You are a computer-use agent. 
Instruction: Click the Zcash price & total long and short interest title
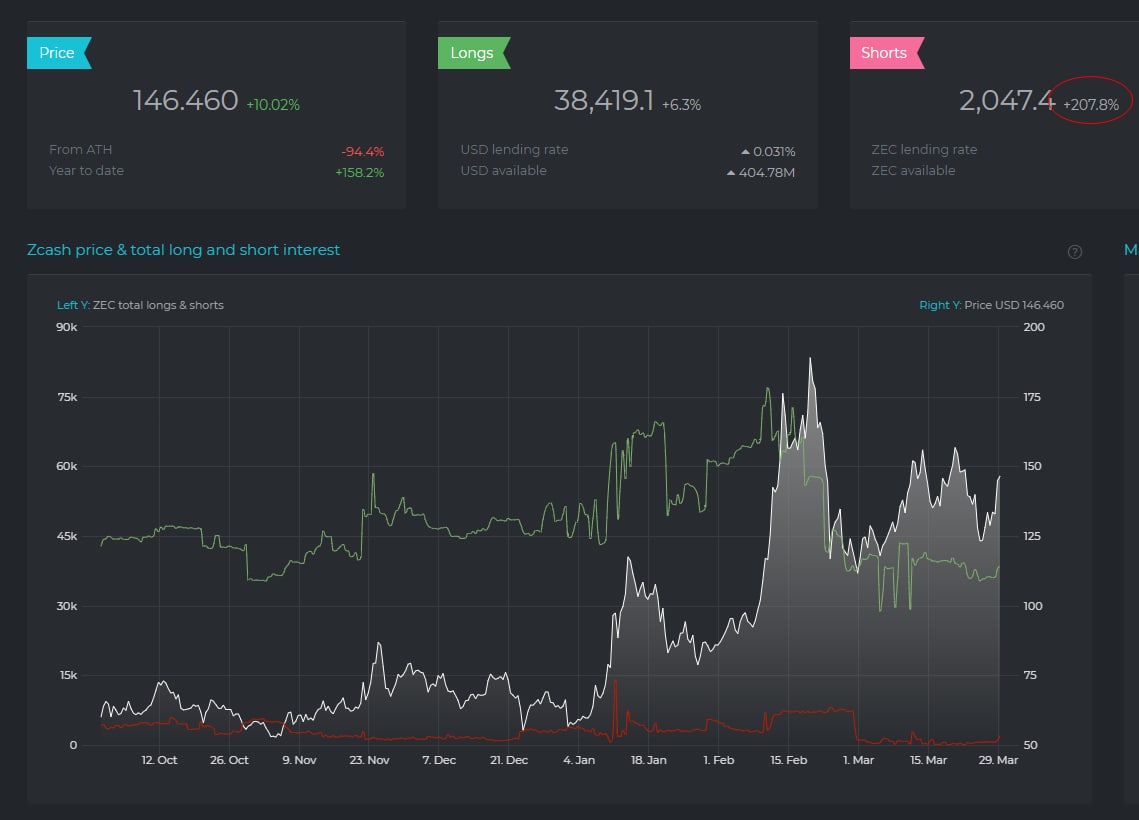point(183,250)
